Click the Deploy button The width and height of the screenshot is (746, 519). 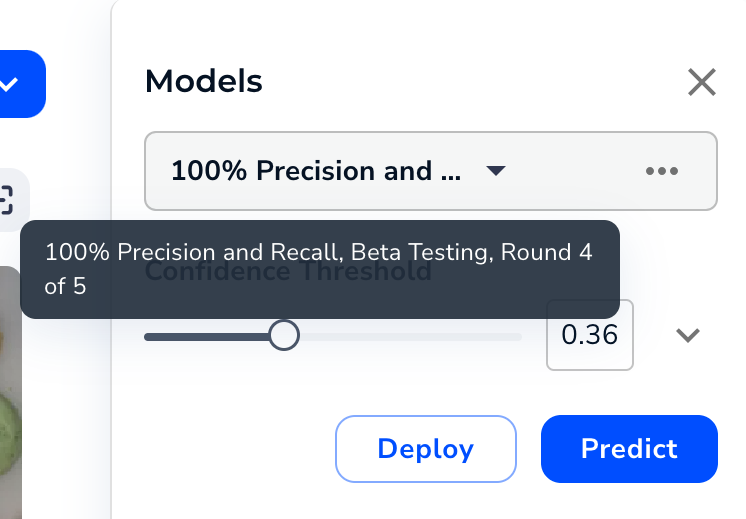[x=425, y=449]
